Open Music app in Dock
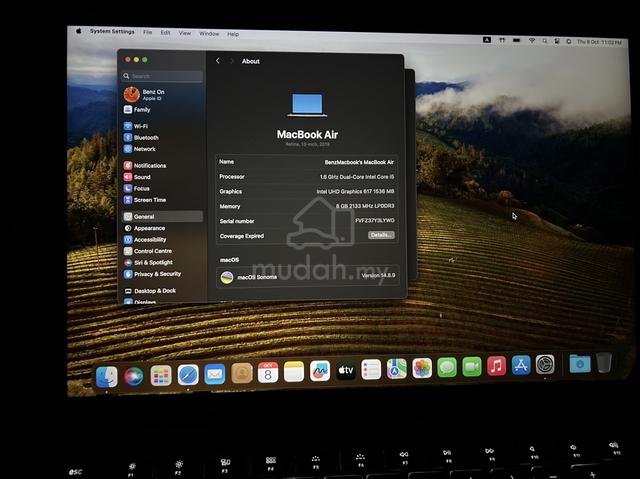640x479 pixels. [496, 366]
